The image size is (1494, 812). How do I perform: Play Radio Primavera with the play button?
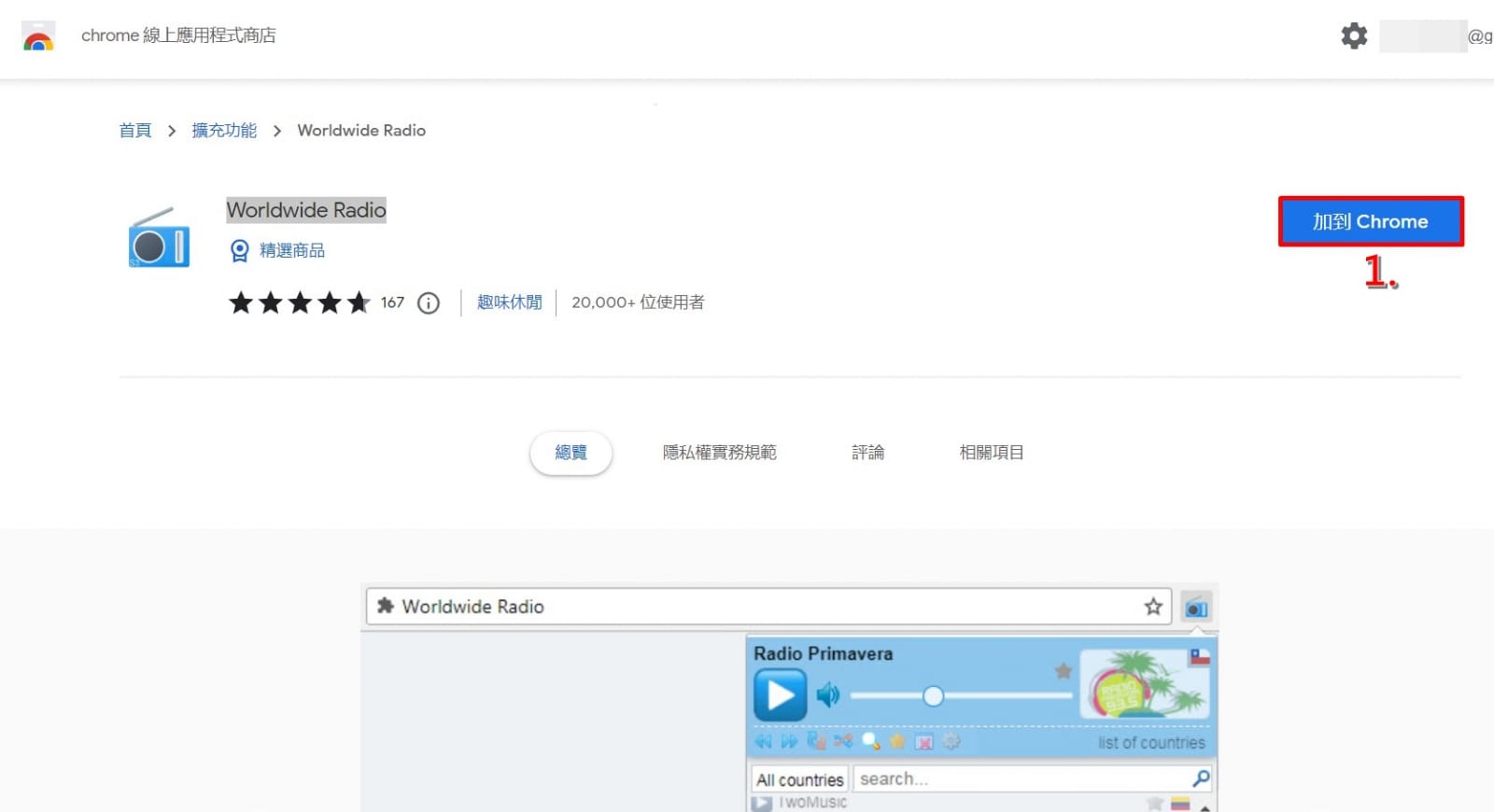(781, 695)
